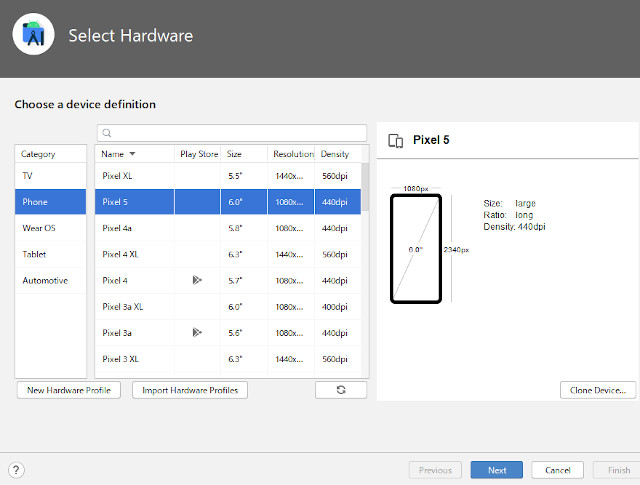The height and width of the screenshot is (485, 640).
Task: Select the Tablet category
Action: click(x=51, y=254)
